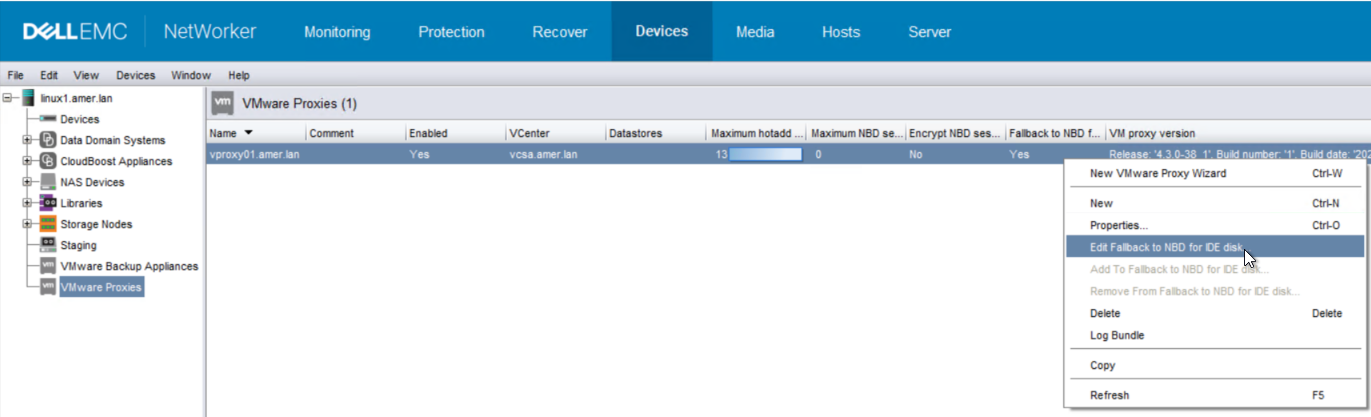Click the VMware Proxies tree icon
This screenshot has height=417, width=1371.
pyautogui.click(x=47, y=287)
